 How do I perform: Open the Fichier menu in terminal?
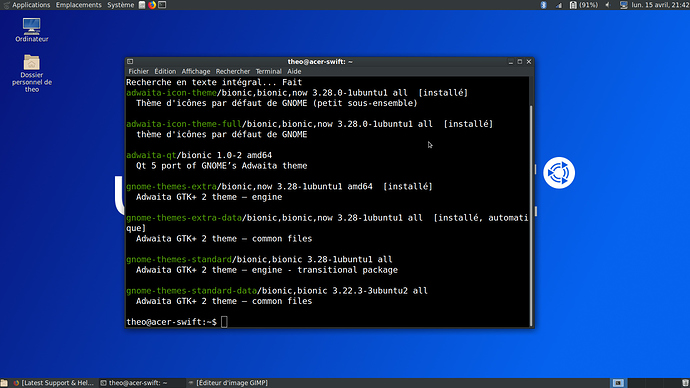[x=138, y=71]
